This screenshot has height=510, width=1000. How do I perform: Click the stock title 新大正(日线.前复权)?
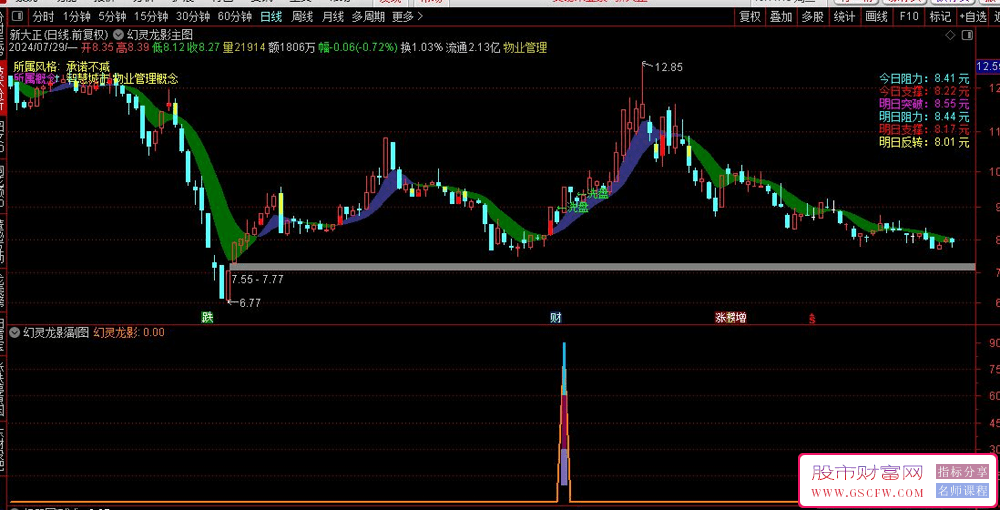click(x=60, y=34)
